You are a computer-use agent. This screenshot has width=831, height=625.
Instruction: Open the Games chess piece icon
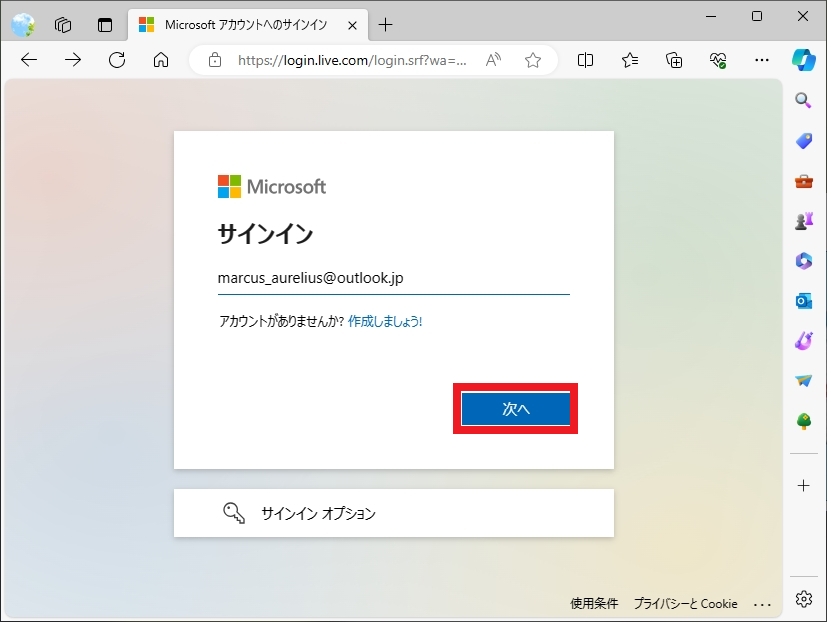(803, 221)
